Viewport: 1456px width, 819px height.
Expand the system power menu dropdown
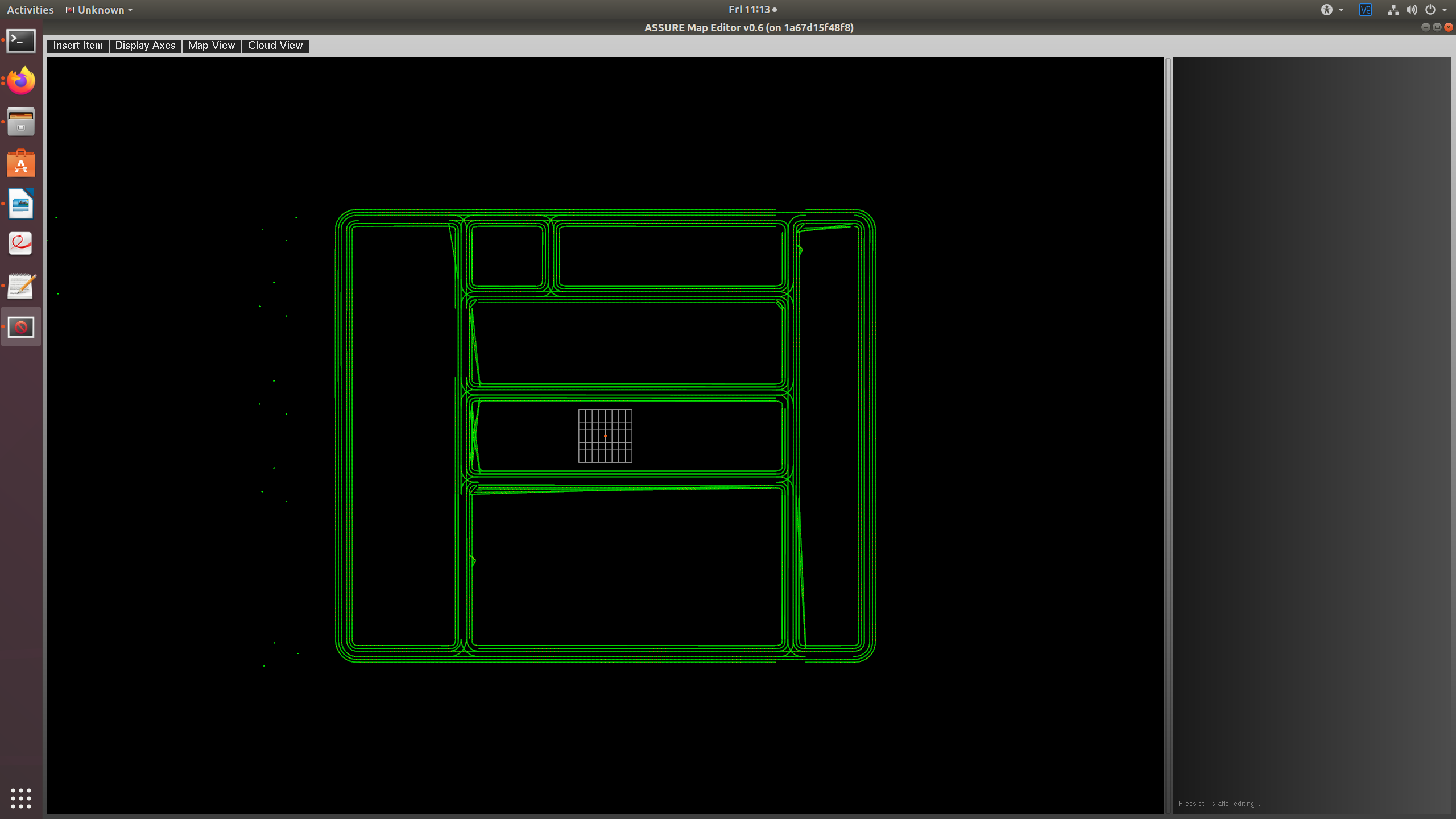(1433, 10)
